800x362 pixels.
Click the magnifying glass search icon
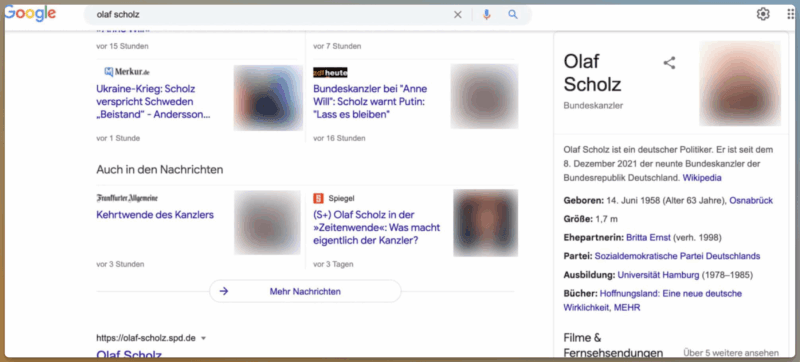point(513,15)
